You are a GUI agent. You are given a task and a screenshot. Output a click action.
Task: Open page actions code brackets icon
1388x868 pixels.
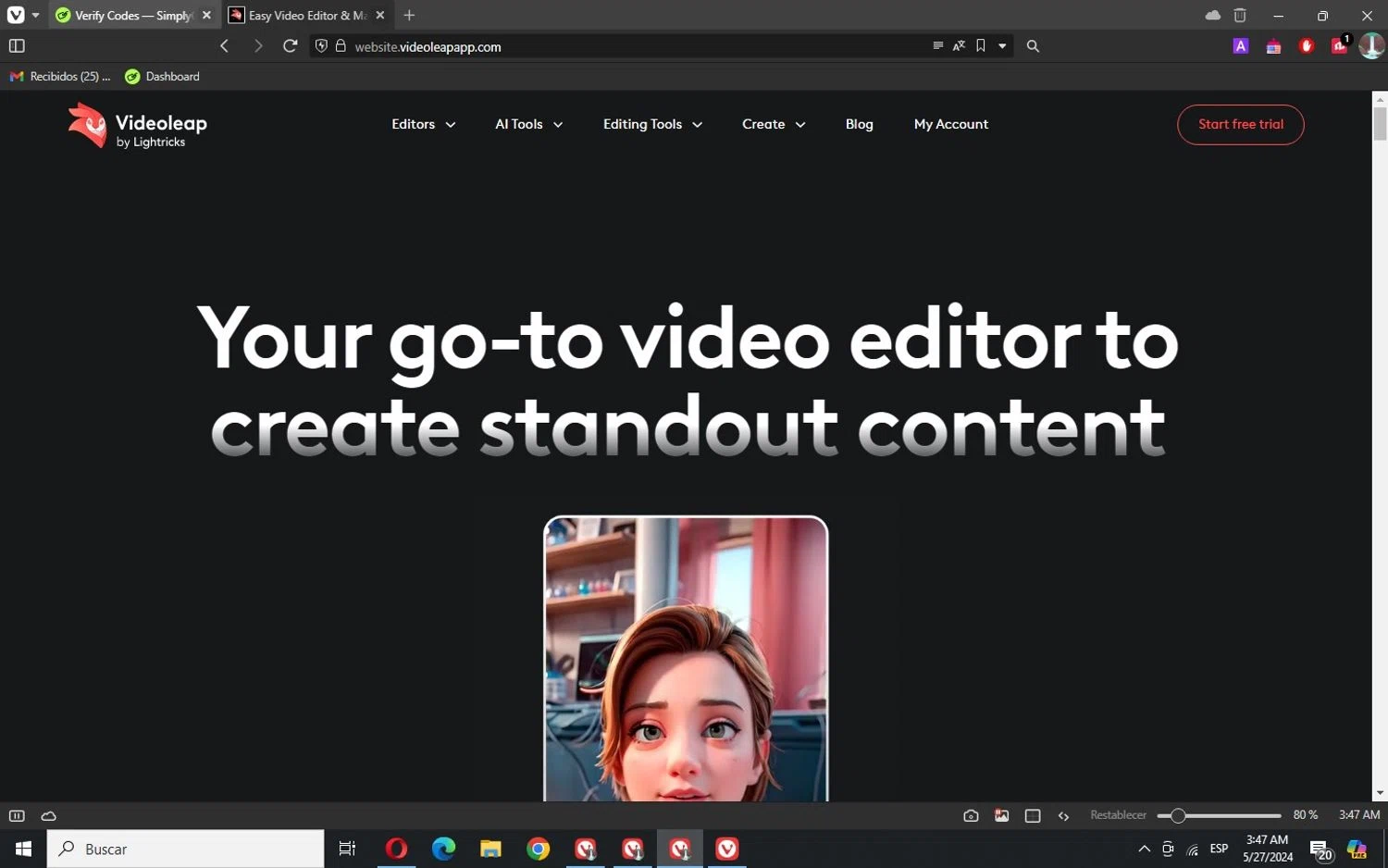(1063, 815)
